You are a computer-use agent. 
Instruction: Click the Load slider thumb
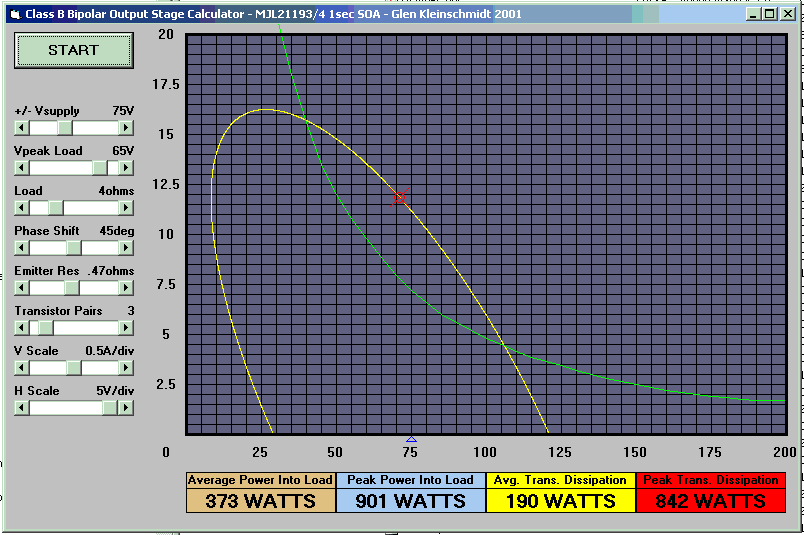[56, 208]
